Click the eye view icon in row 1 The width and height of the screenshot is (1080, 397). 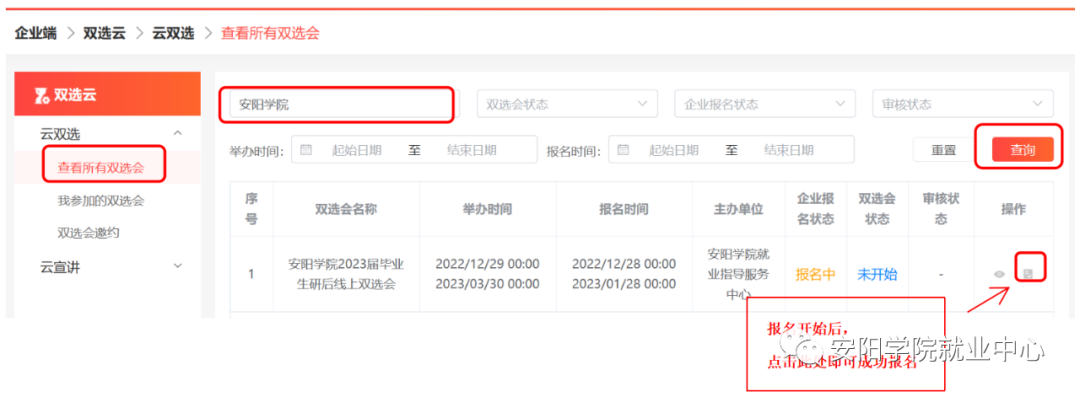pyautogui.click(x=999, y=274)
